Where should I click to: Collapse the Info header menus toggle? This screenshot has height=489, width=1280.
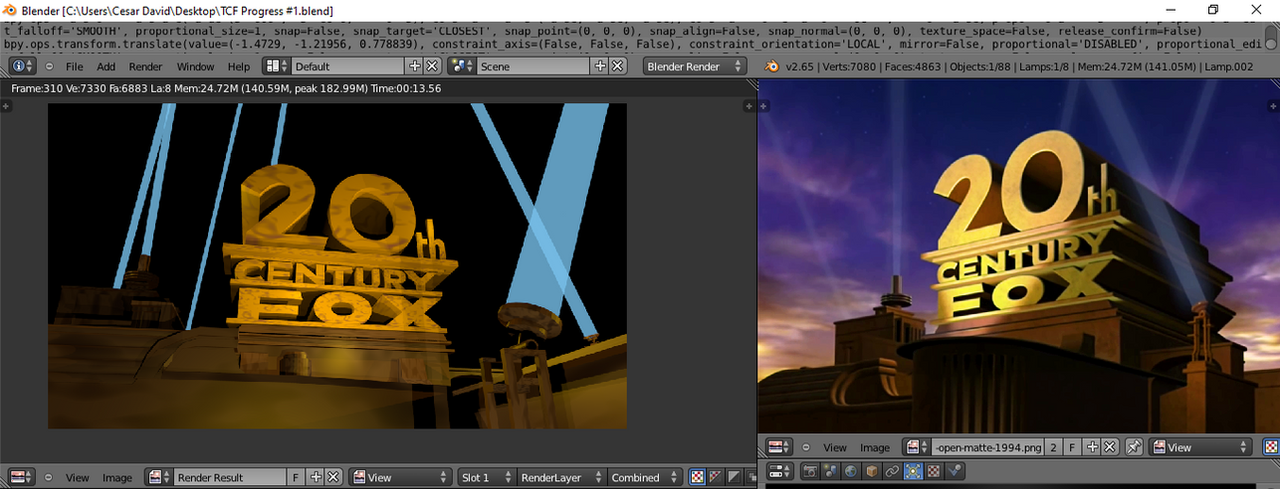[x=49, y=66]
